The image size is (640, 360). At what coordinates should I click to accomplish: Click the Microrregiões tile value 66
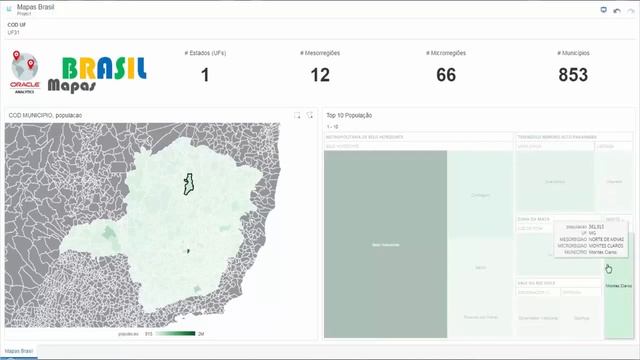click(446, 75)
